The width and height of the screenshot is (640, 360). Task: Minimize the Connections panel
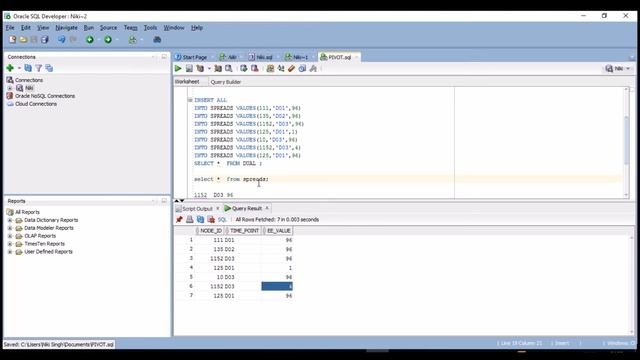[x=164, y=57]
